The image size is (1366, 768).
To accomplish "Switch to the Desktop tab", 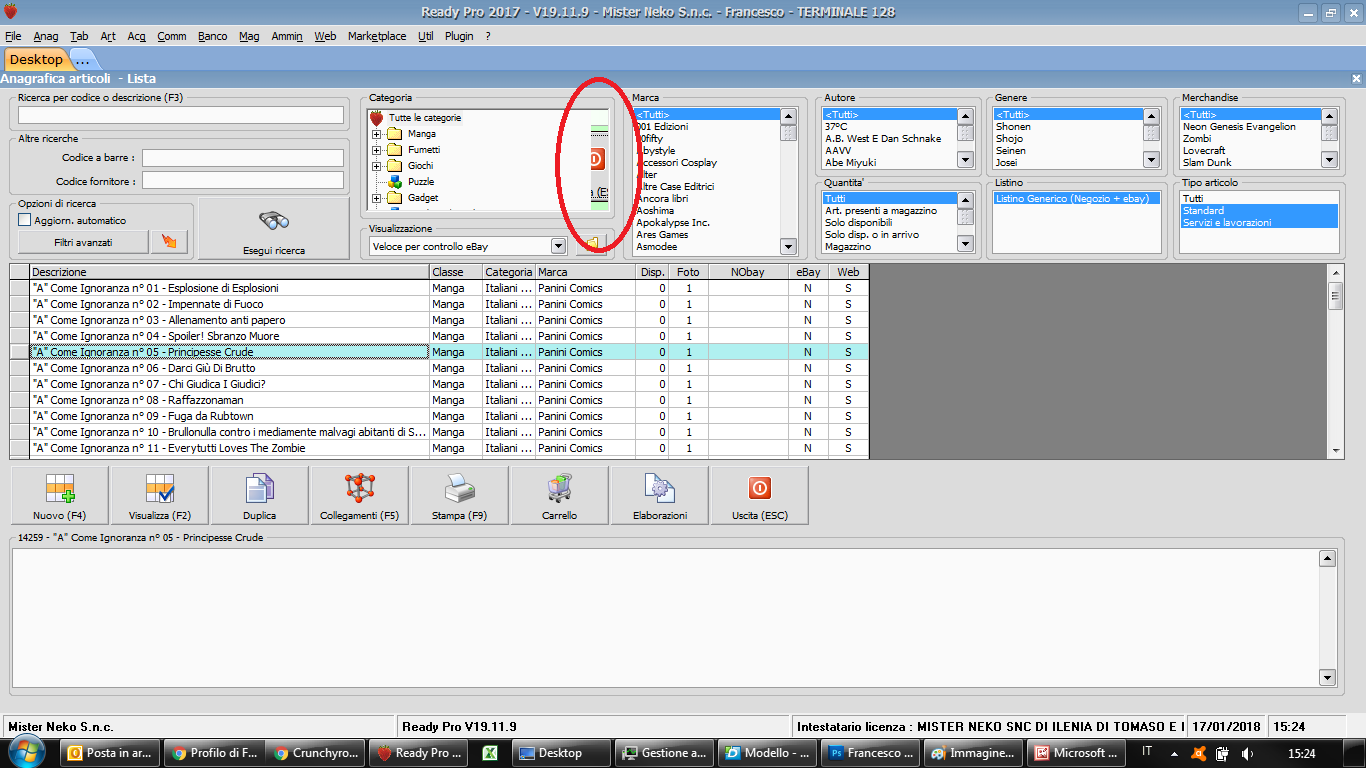I will 36,60.
